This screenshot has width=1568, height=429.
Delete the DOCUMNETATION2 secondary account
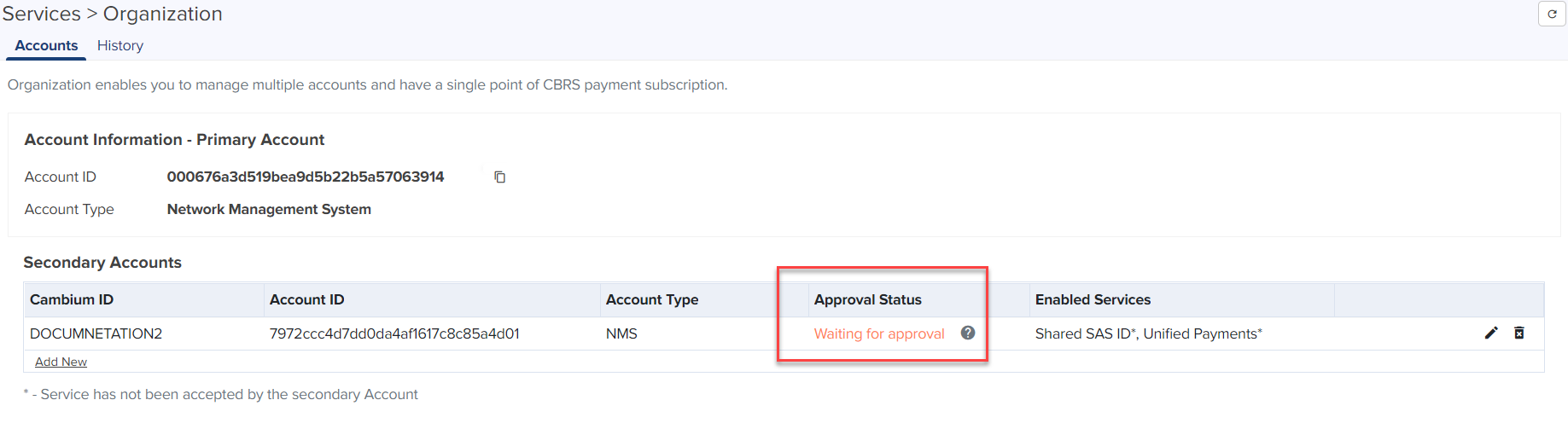[1519, 333]
